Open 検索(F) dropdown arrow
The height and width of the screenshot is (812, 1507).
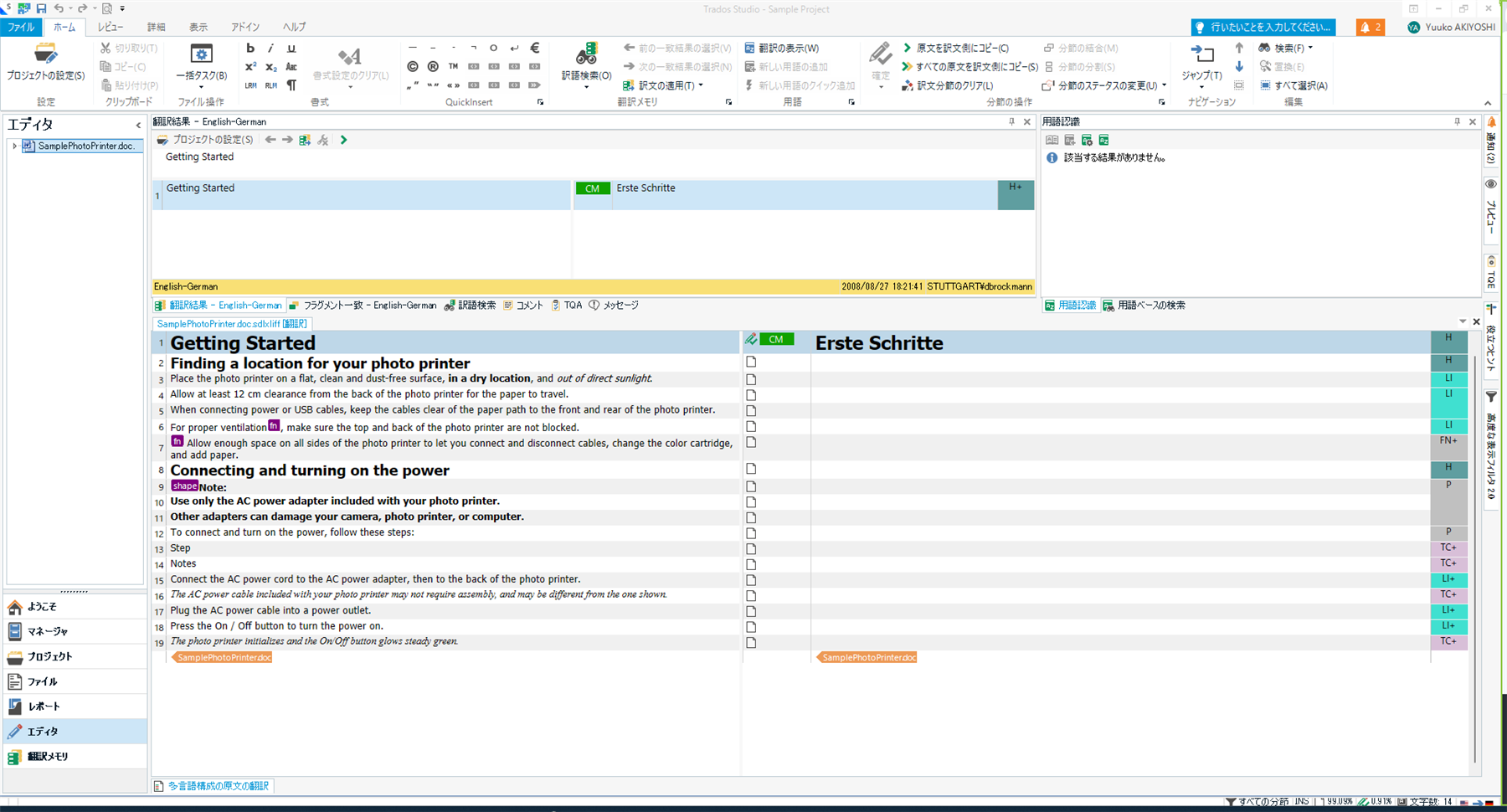click(1310, 49)
